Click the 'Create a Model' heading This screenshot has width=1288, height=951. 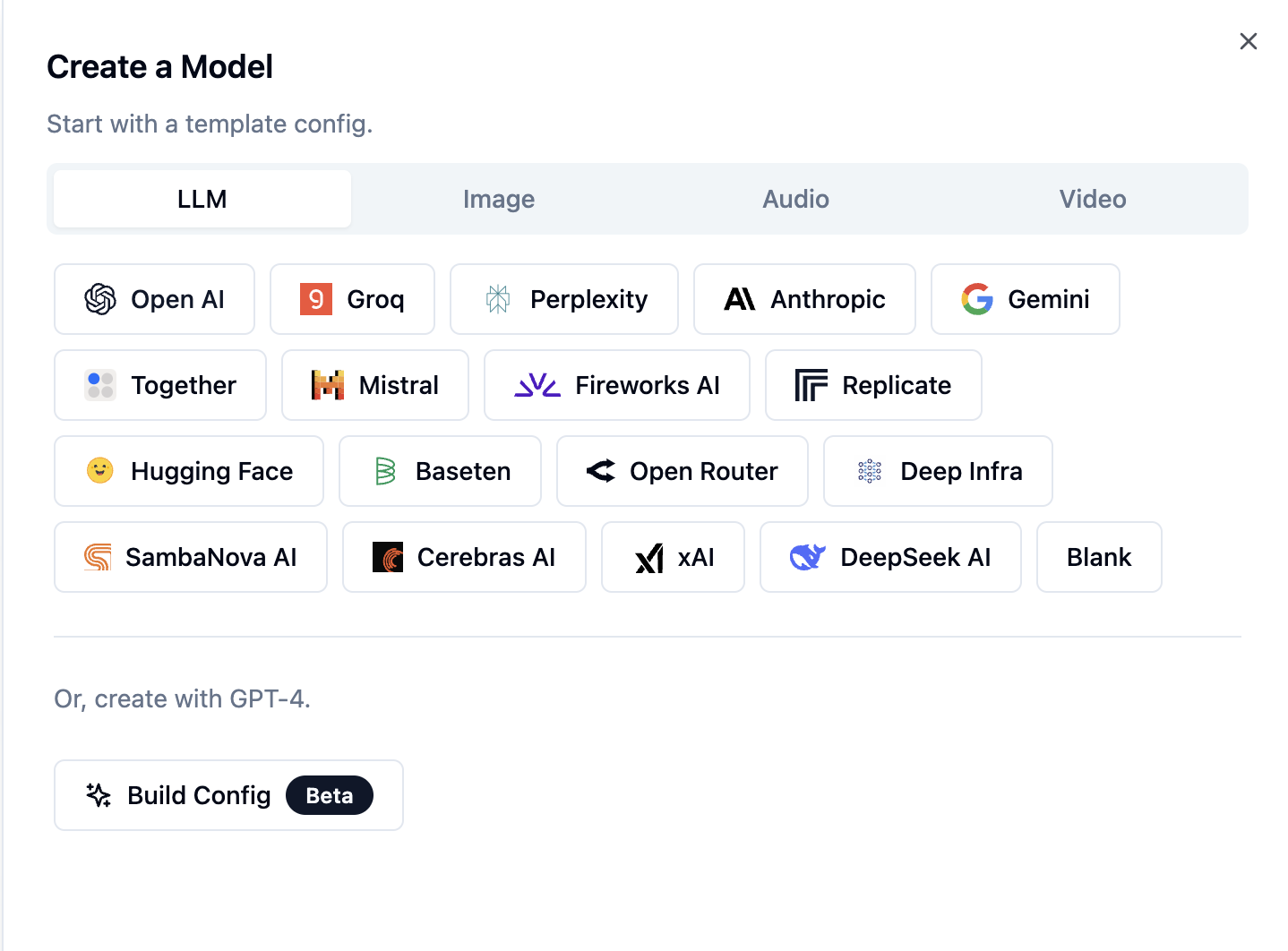tap(159, 67)
